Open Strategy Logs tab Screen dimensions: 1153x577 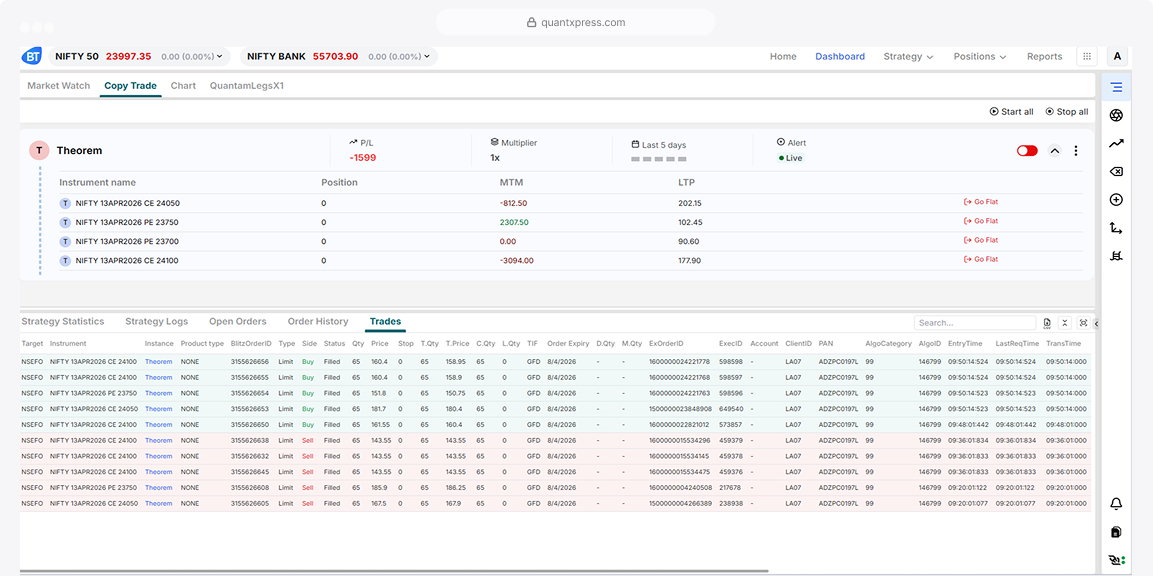tap(157, 321)
